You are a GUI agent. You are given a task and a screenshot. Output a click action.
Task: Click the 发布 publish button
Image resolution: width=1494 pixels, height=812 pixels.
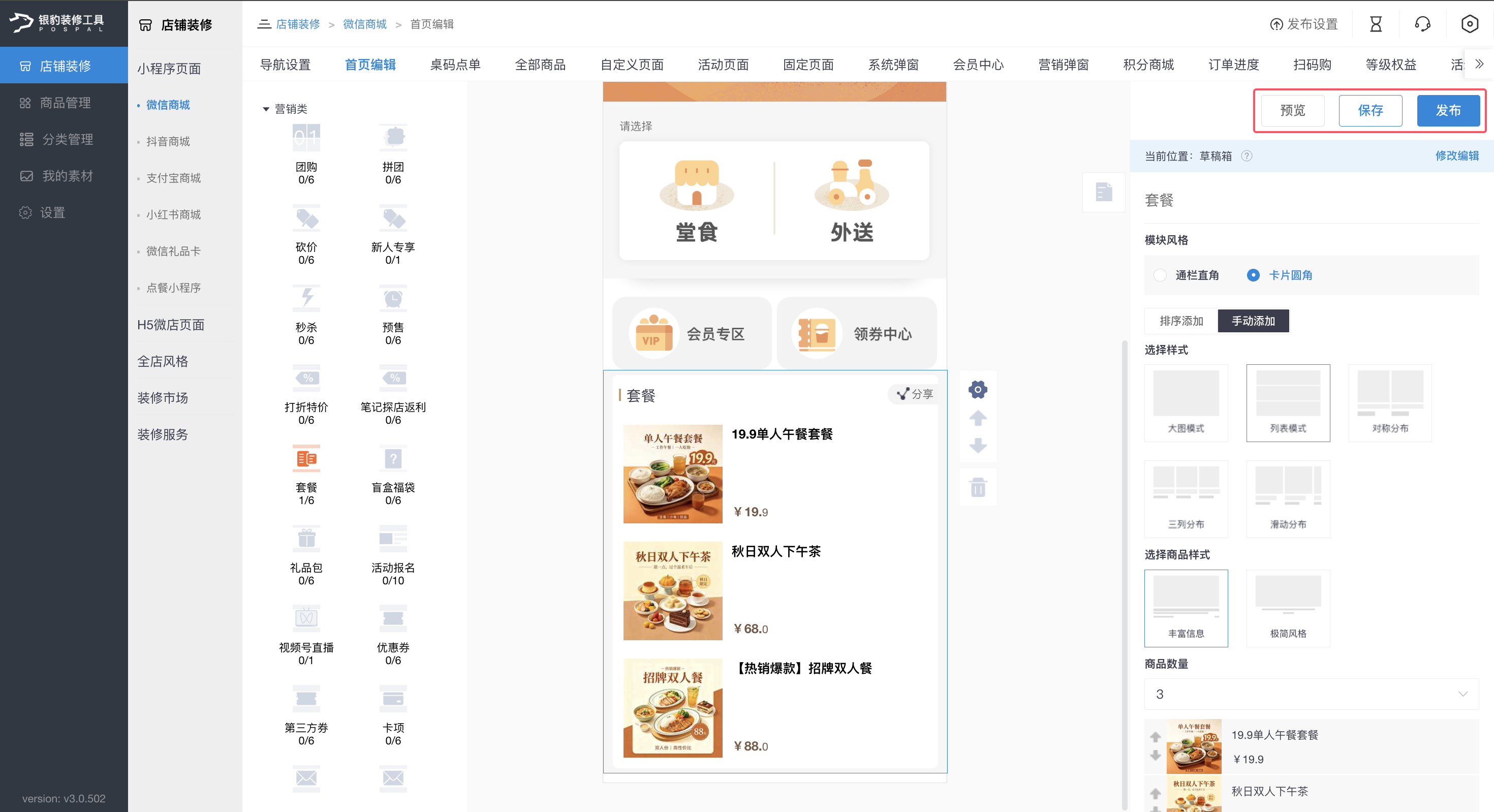1448,110
